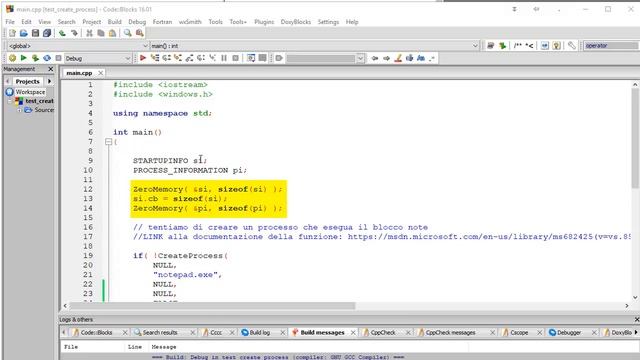Click the Open file icon
Viewport: 640px width, 360px height.
tap(24, 33)
